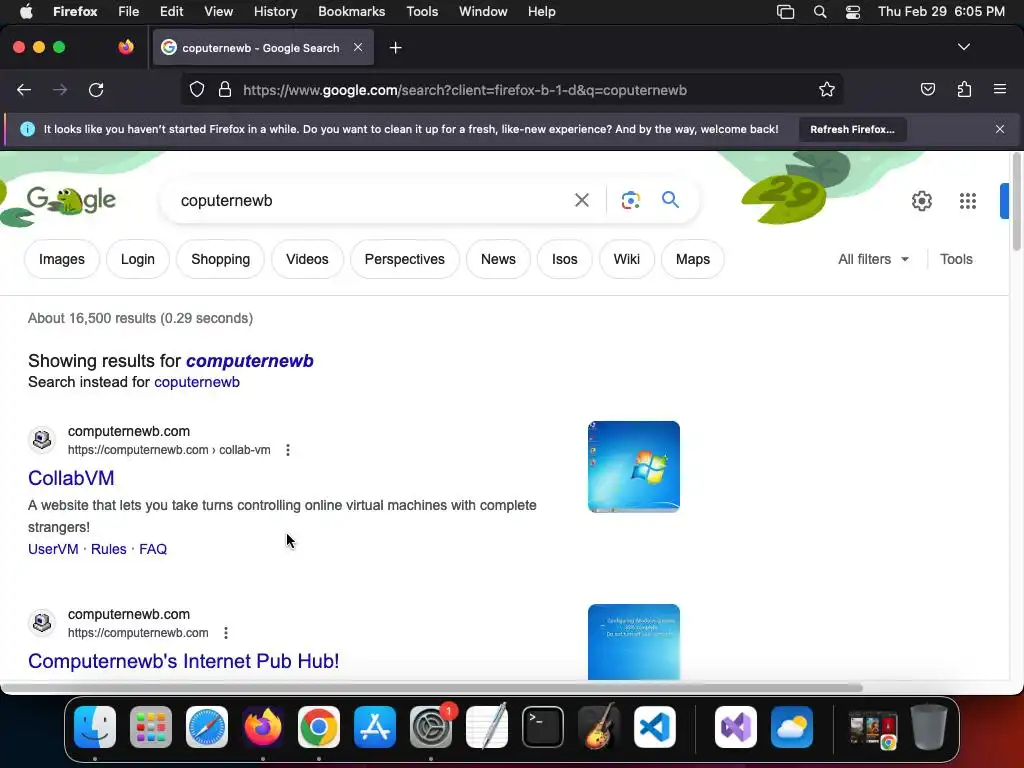Open macOS Control Center in menu bar
This screenshot has height=768, width=1024.
tap(853, 12)
